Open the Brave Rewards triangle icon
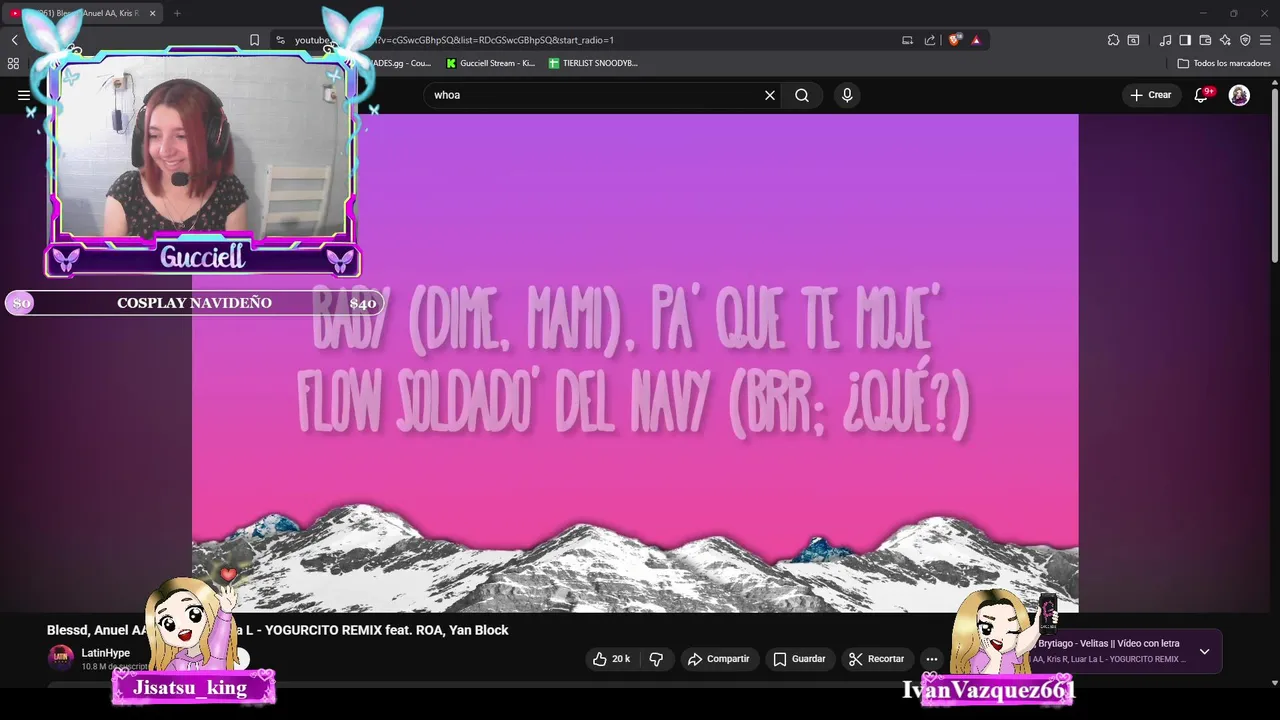 pos(976,40)
